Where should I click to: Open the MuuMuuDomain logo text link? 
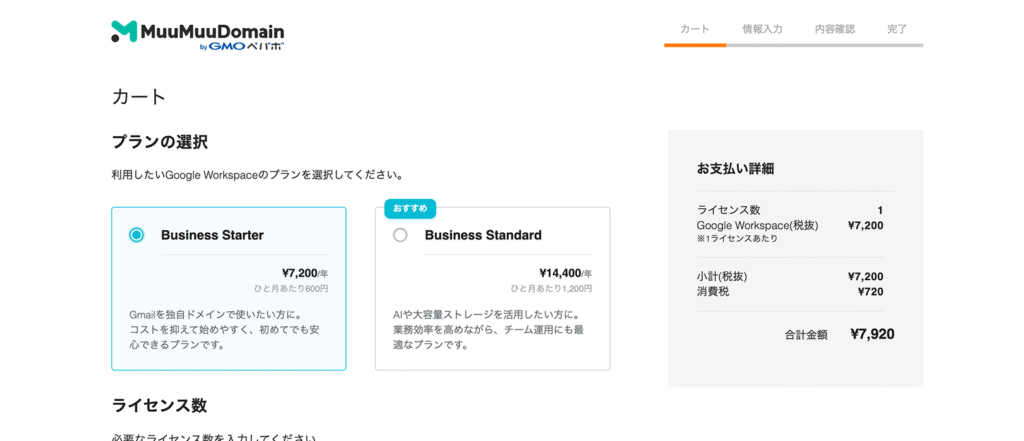coord(213,30)
